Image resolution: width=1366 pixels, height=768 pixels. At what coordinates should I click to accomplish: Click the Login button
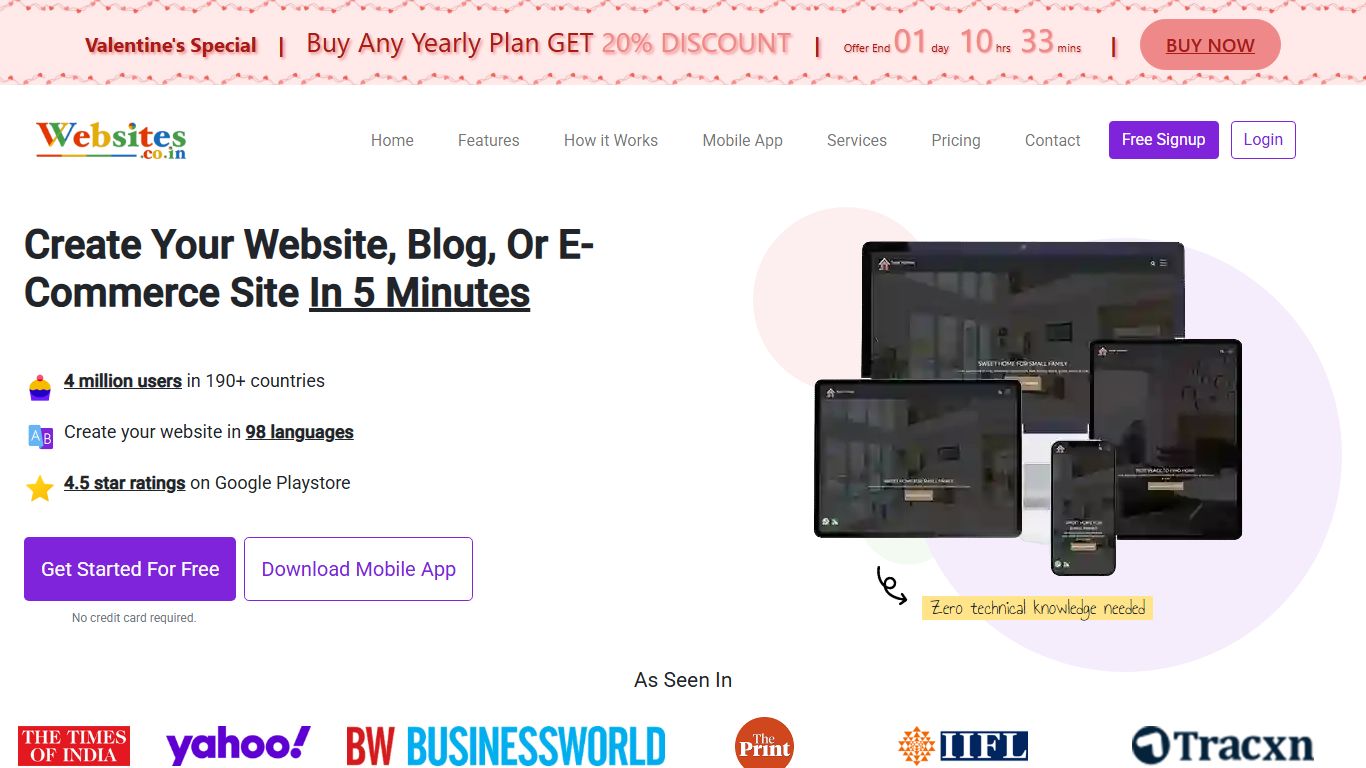tap(1263, 140)
